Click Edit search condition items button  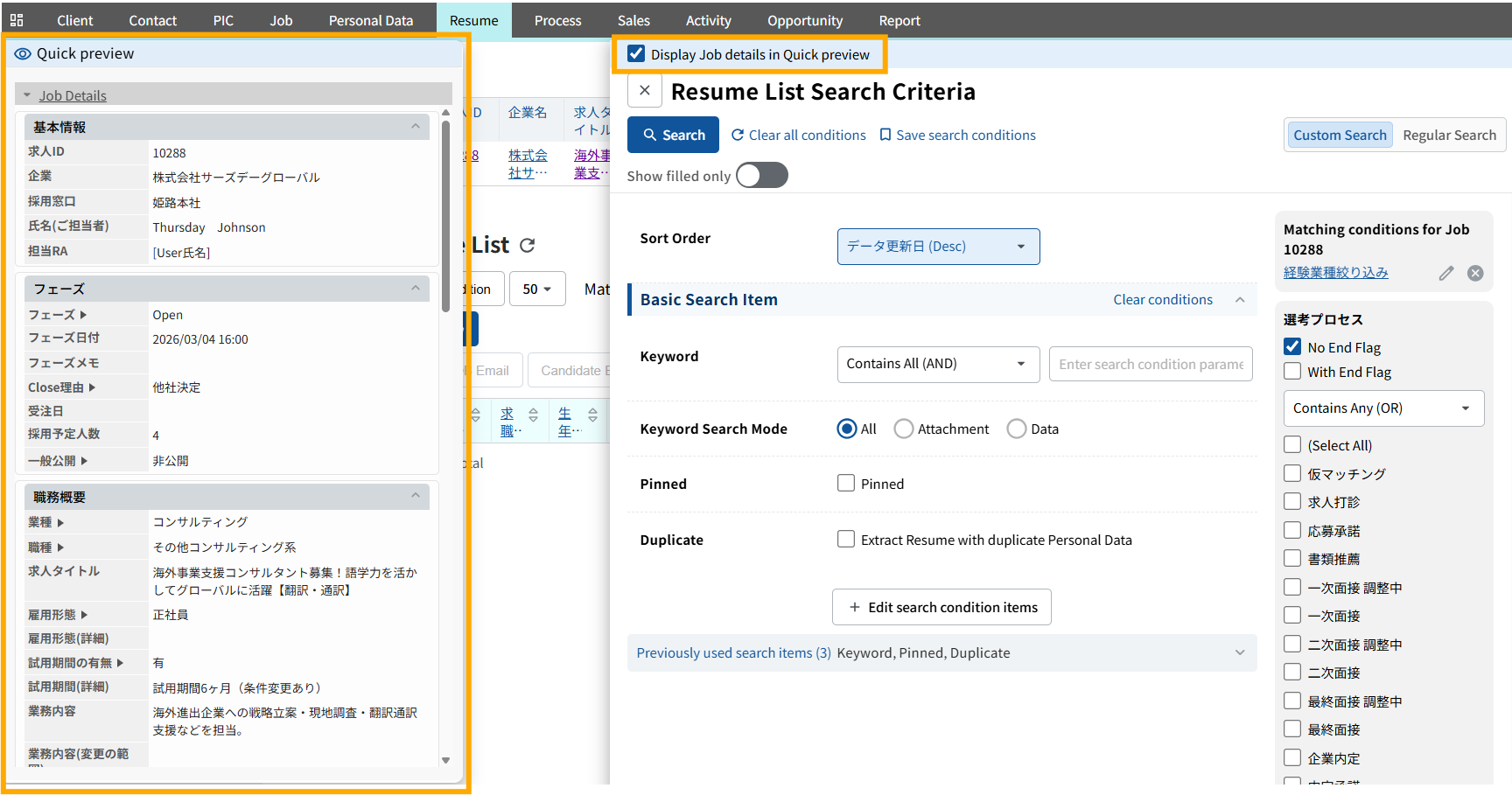[941, 607]
